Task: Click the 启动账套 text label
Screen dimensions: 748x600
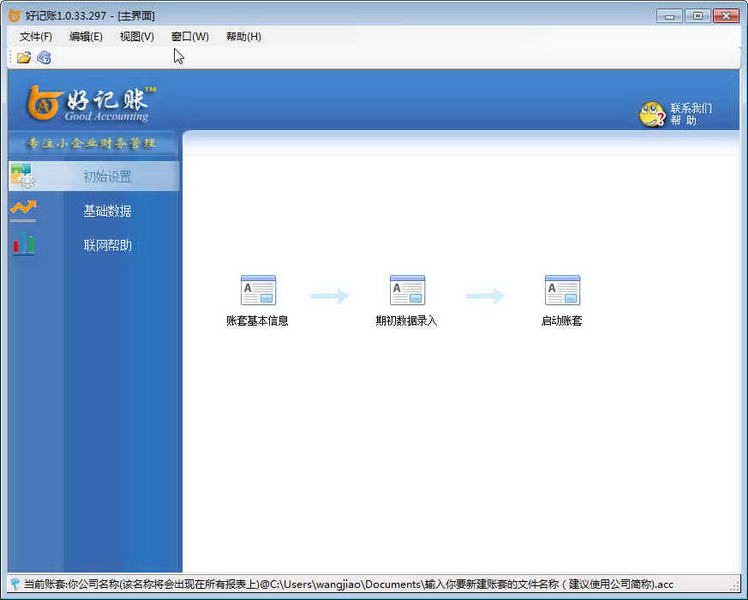Action: [x=561, y=321]
